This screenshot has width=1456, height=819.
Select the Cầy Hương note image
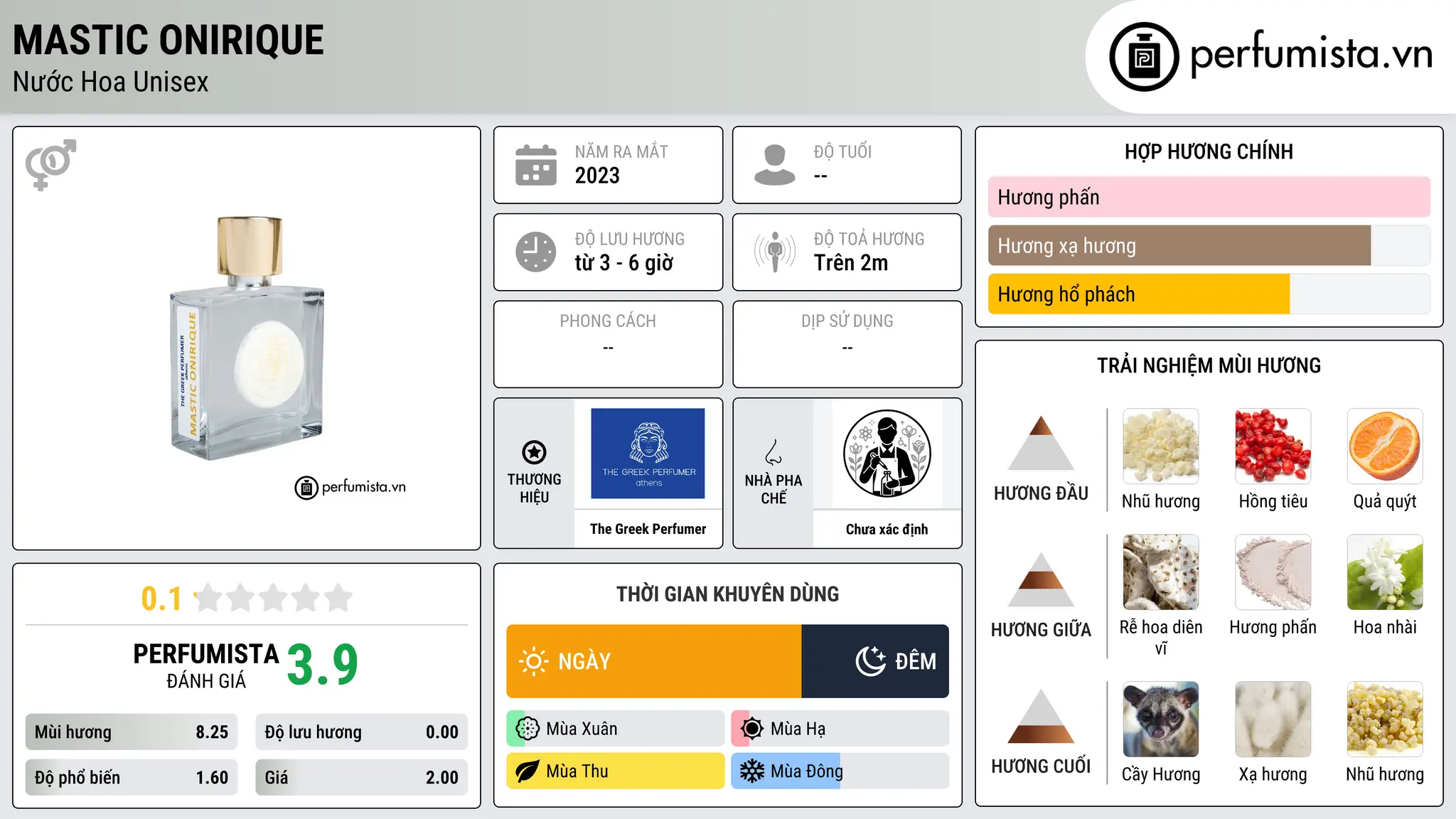coord(1161,719)
